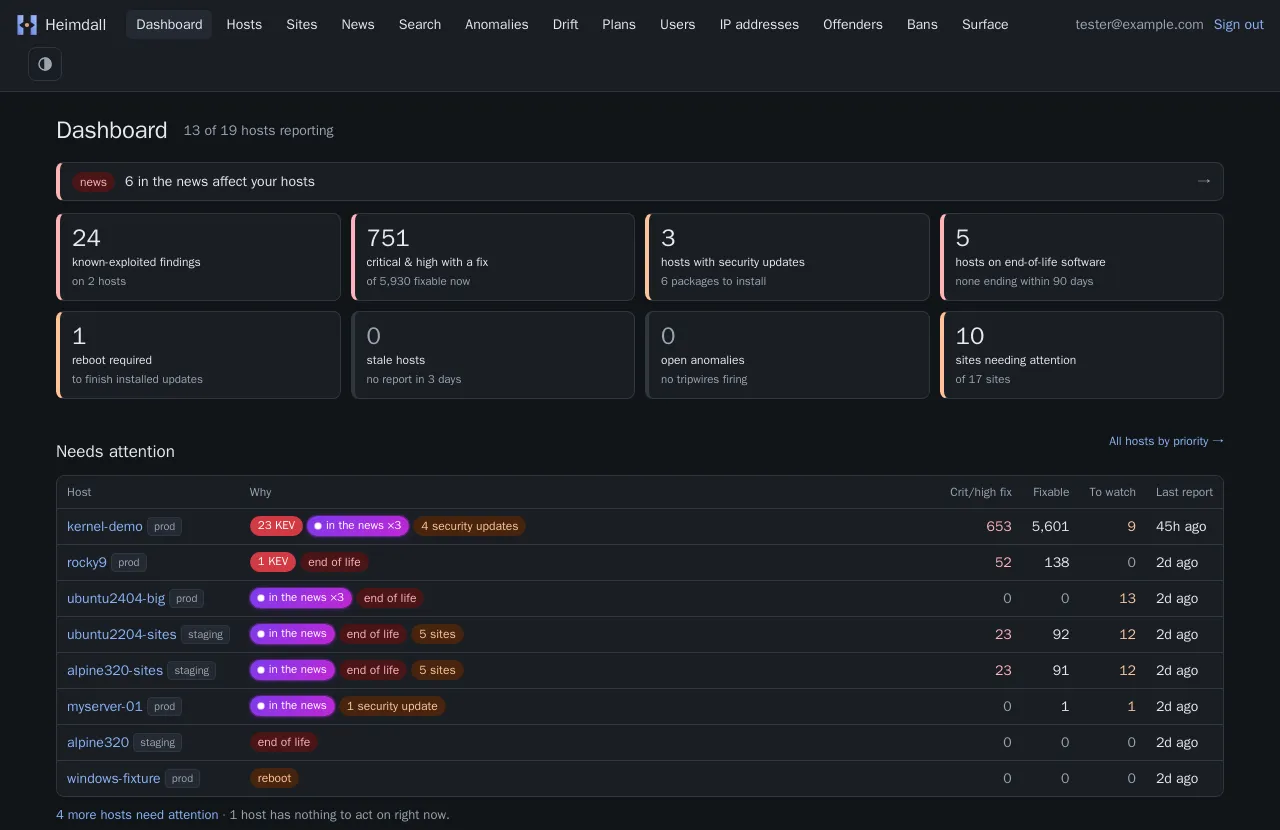Open the alpine320-sites host link
This screenshot has width=1280, height=830.
coord(115,670)
